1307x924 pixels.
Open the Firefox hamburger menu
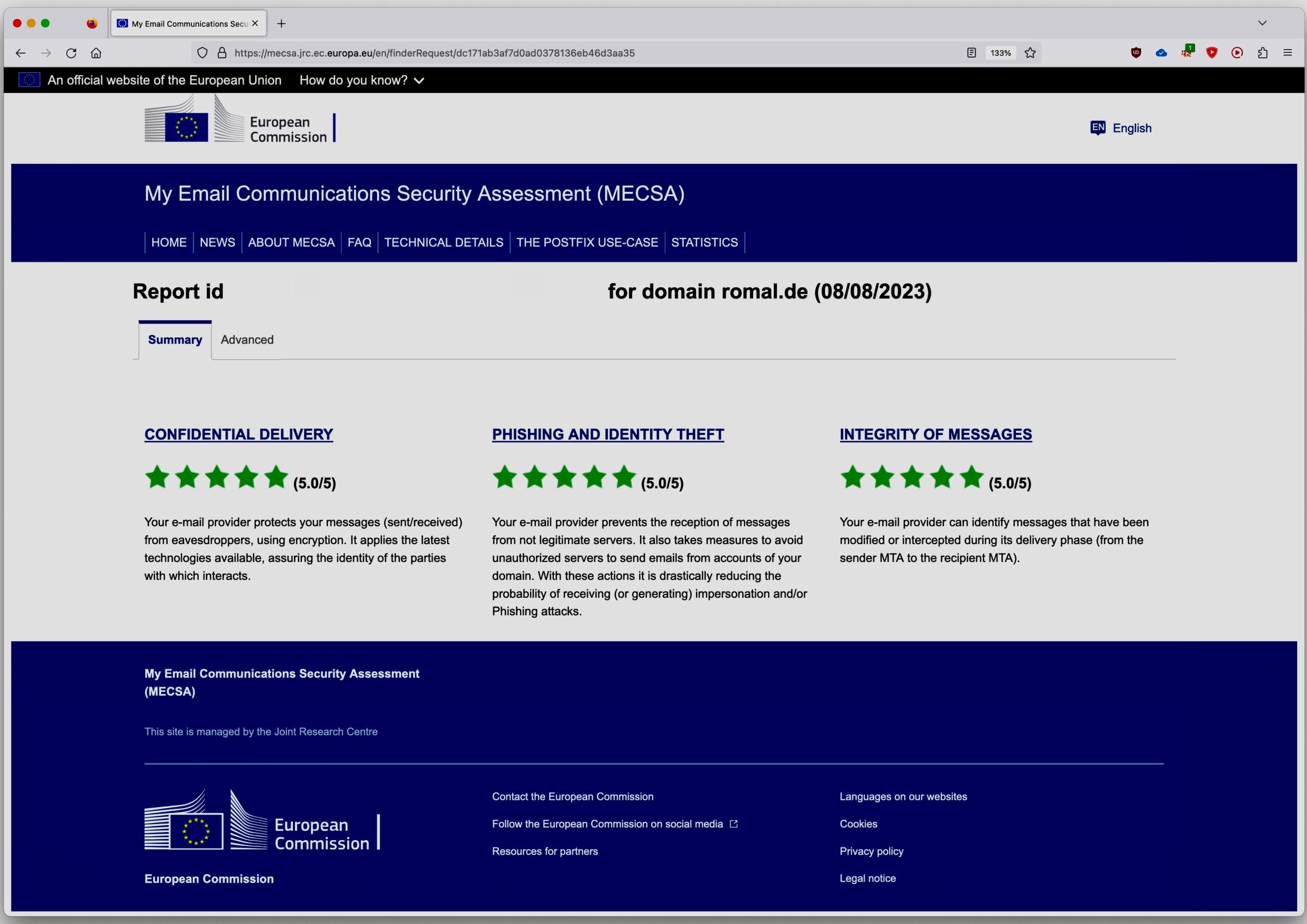(x=1288, y=53)
